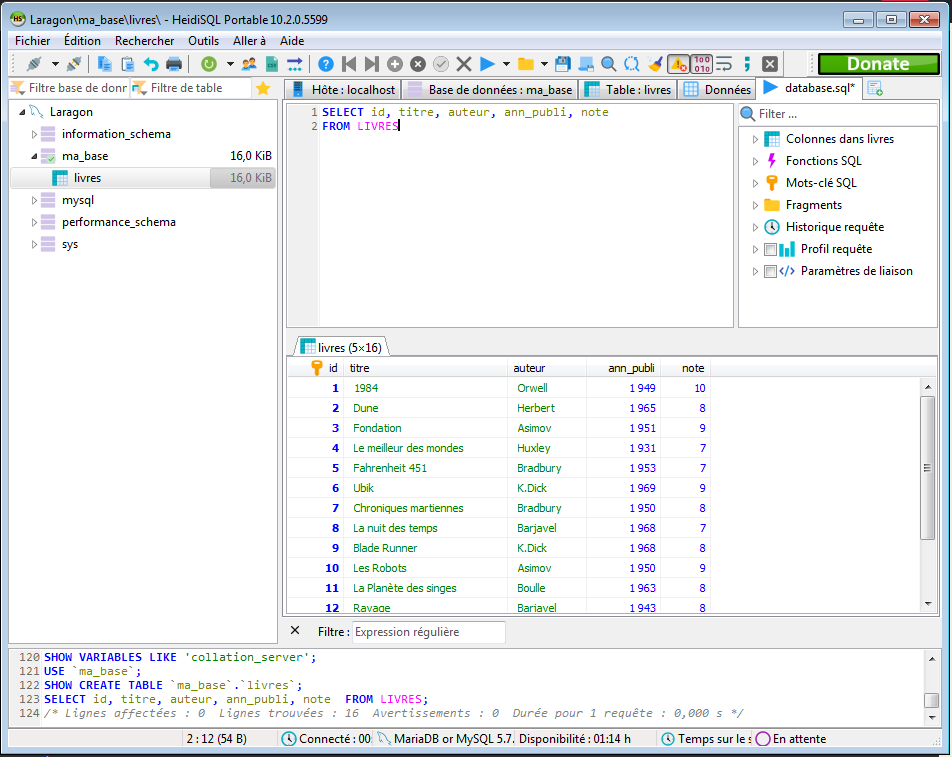Click the Expression régulière filter field
The image size is (952, 757).
429,632
